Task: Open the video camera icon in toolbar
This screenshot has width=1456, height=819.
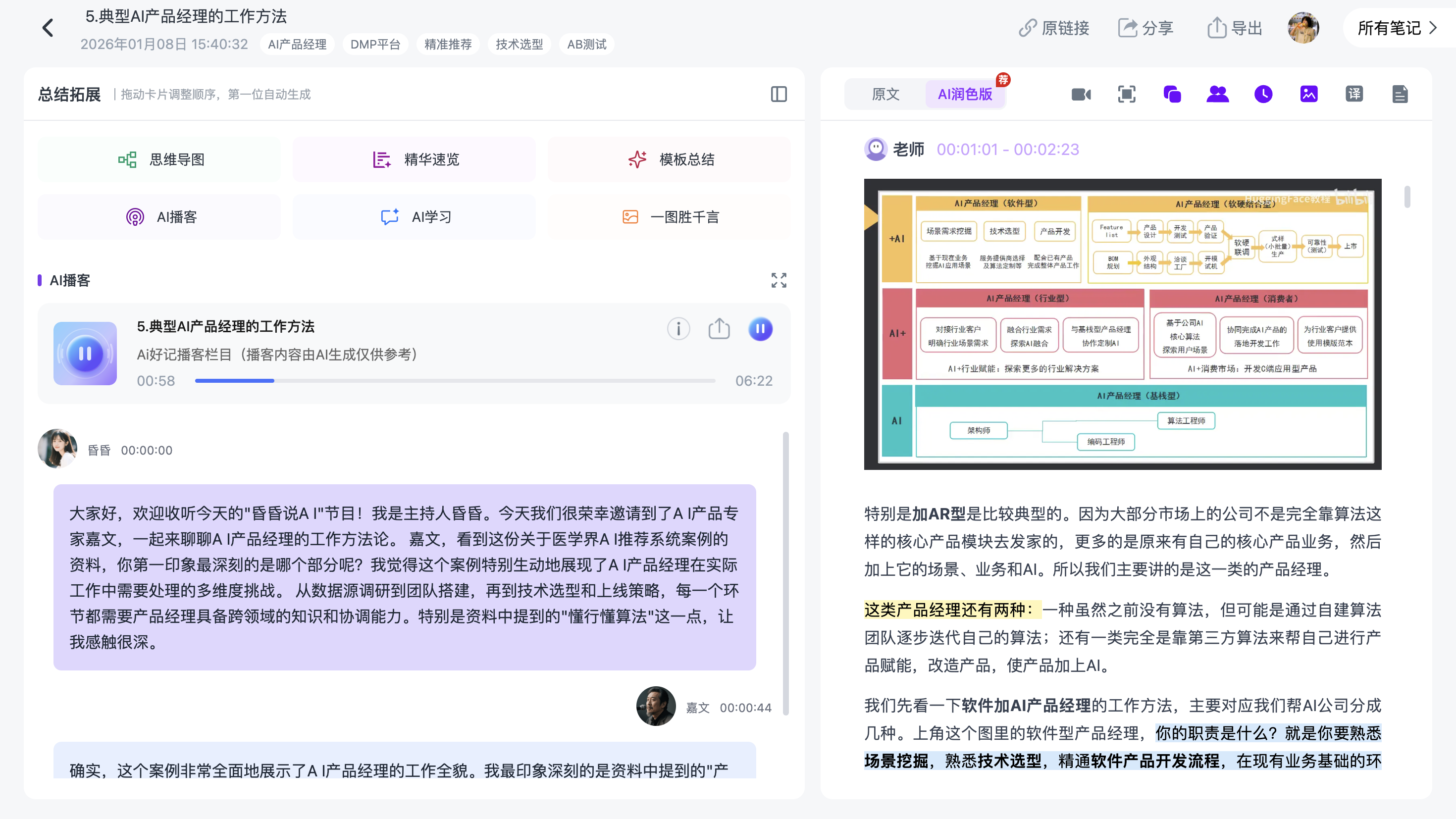Action: click(1081, 94)
